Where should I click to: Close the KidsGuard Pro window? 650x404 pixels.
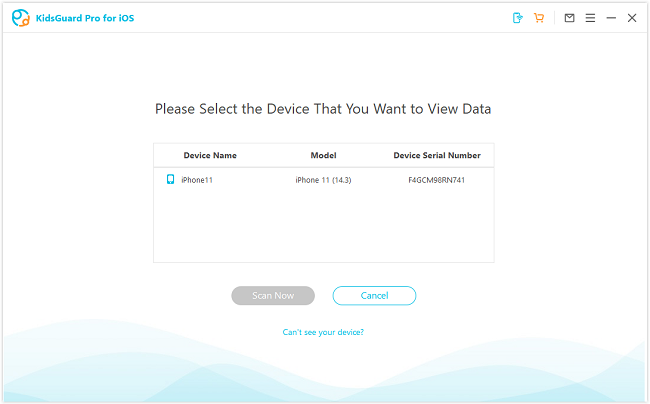point(632,18)
